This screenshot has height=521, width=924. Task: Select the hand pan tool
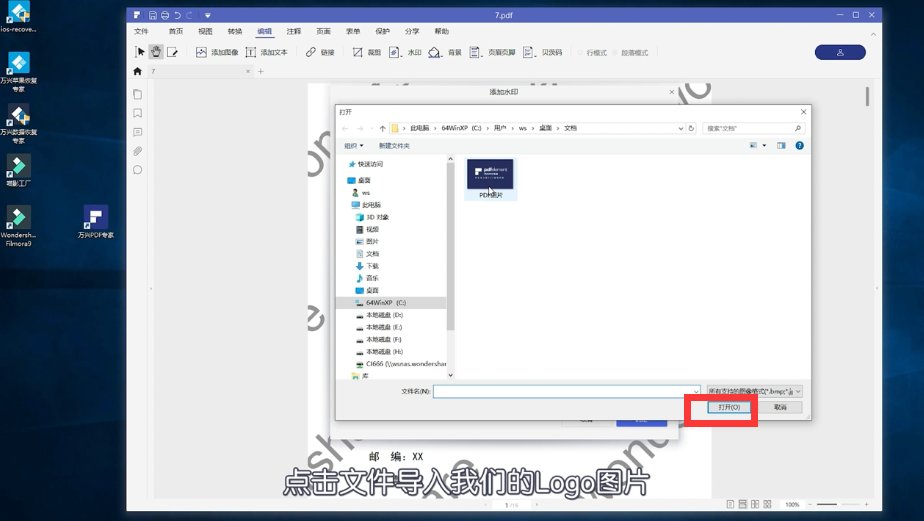156,52
